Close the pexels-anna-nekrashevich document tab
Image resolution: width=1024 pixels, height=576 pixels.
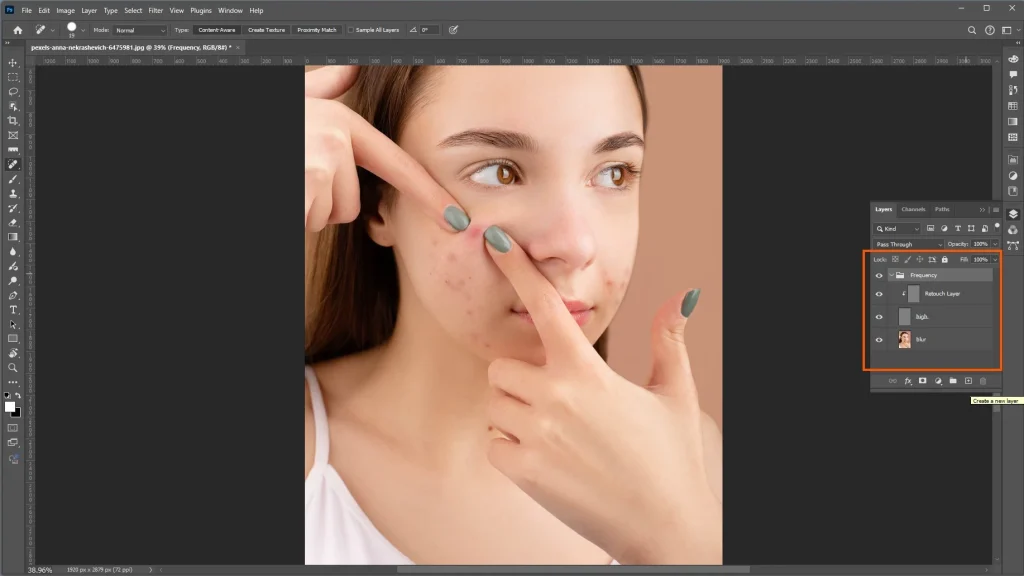[x=238, y=48]
